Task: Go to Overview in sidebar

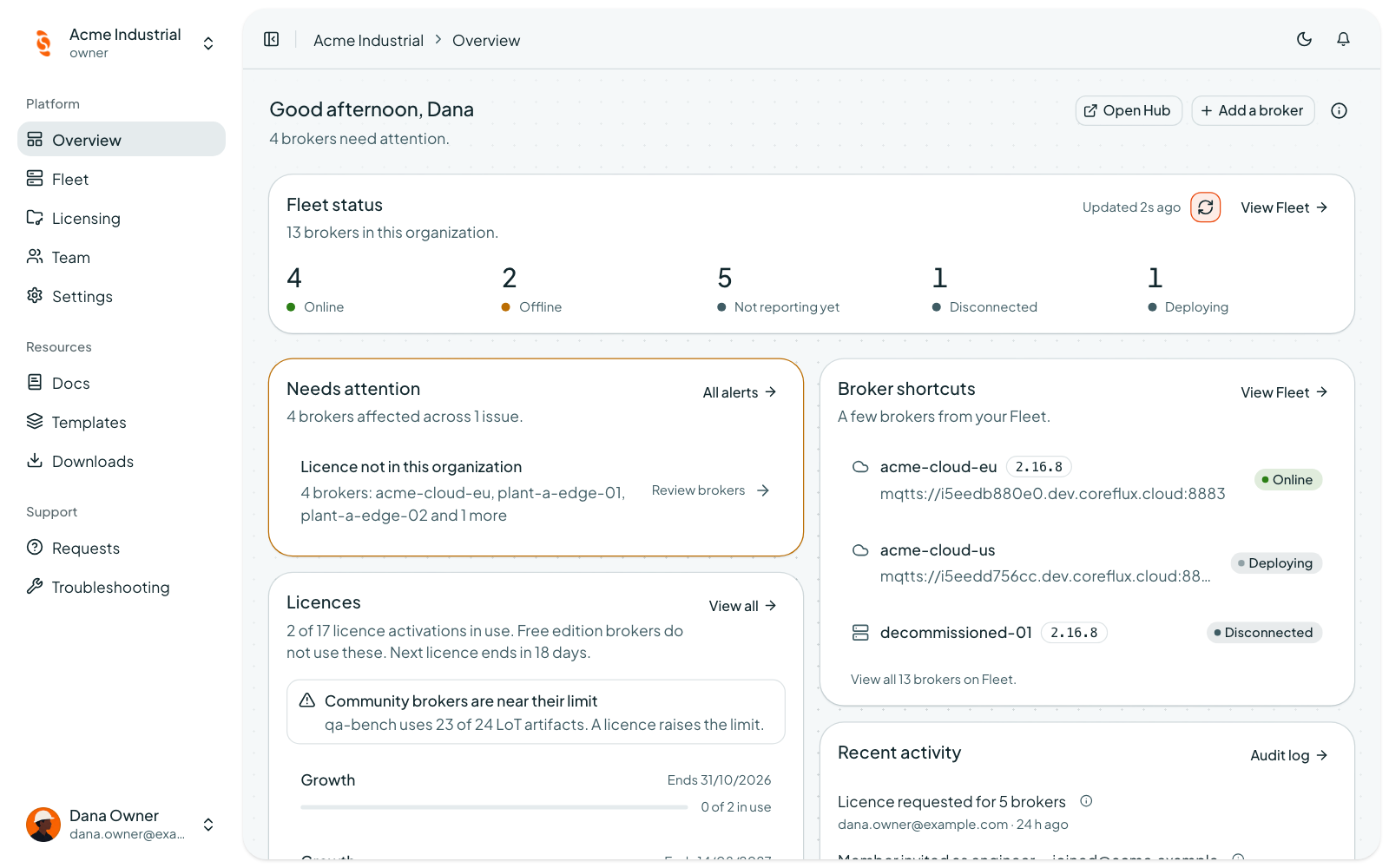Action: (122, 140)
